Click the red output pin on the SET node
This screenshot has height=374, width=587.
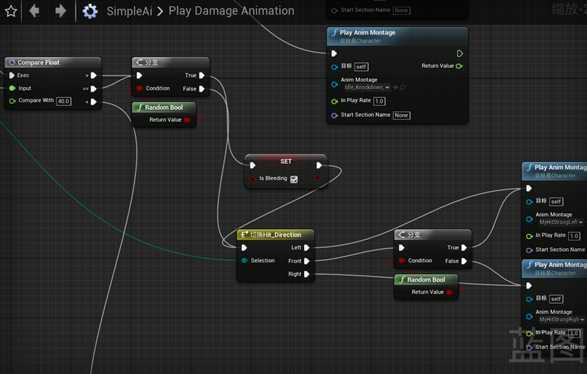point(318,178)
